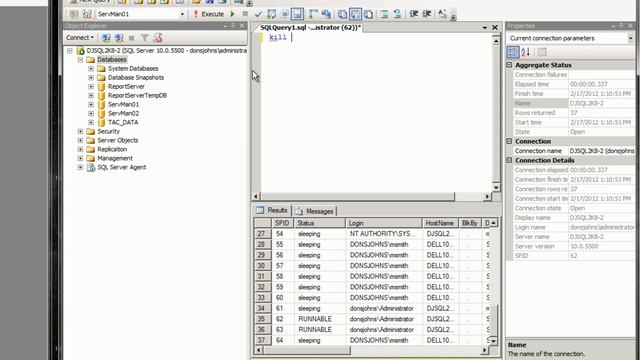Click the Execute button

[209, 14]
